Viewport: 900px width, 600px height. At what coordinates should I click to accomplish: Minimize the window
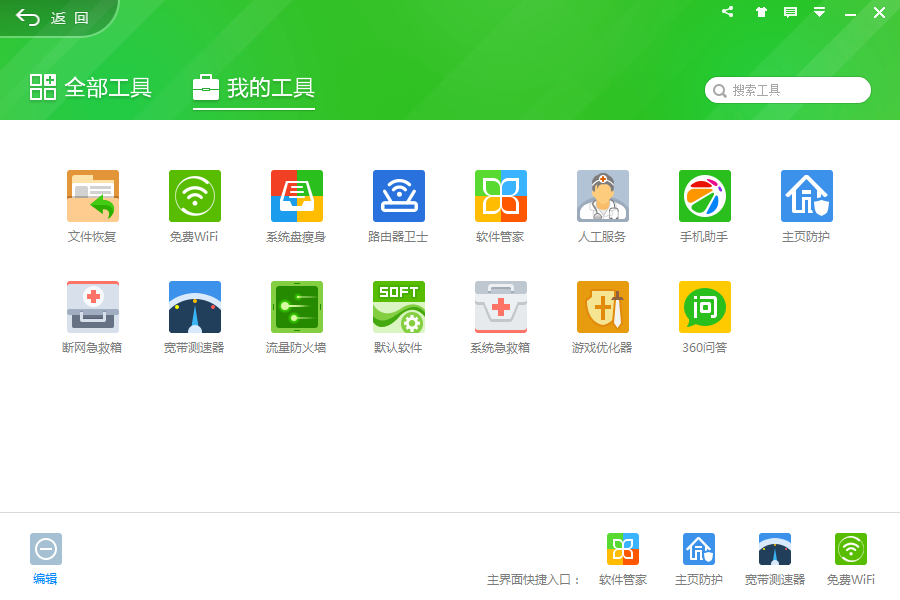(x=850, y=13)
